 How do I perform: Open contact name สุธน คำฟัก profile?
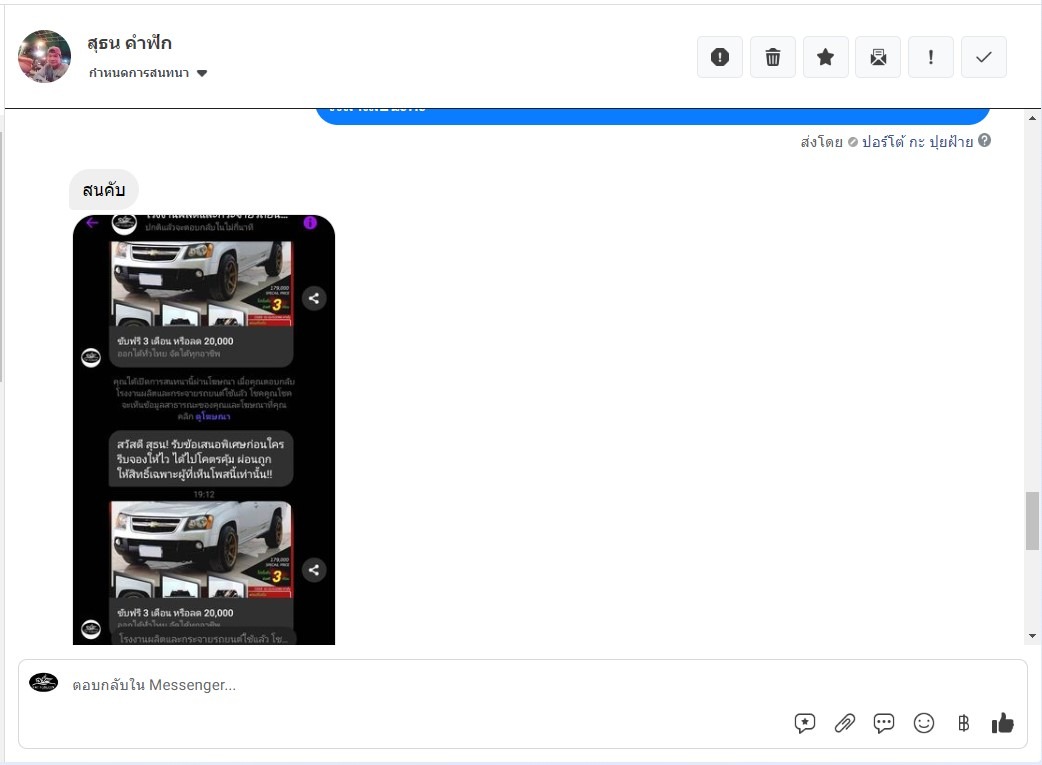click(x=130, y=43)
